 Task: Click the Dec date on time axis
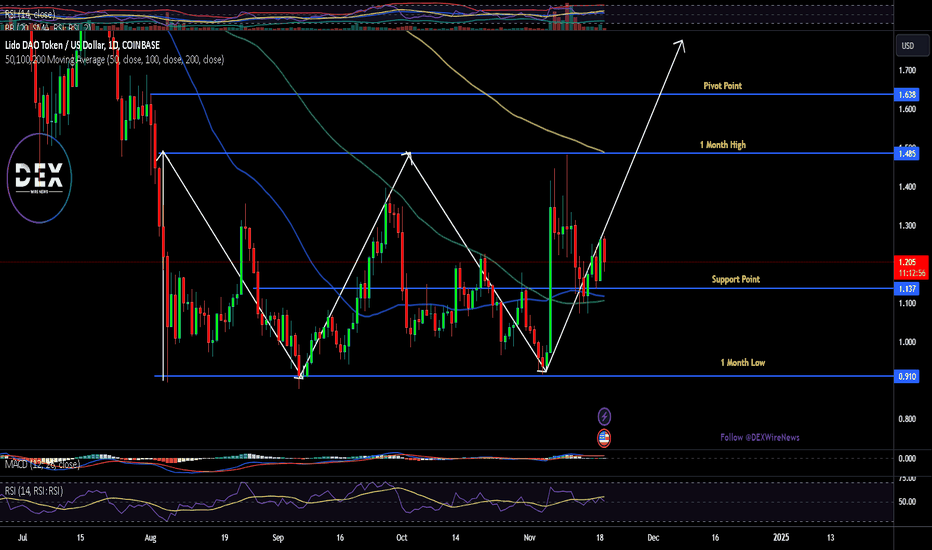tap(653, 538)
